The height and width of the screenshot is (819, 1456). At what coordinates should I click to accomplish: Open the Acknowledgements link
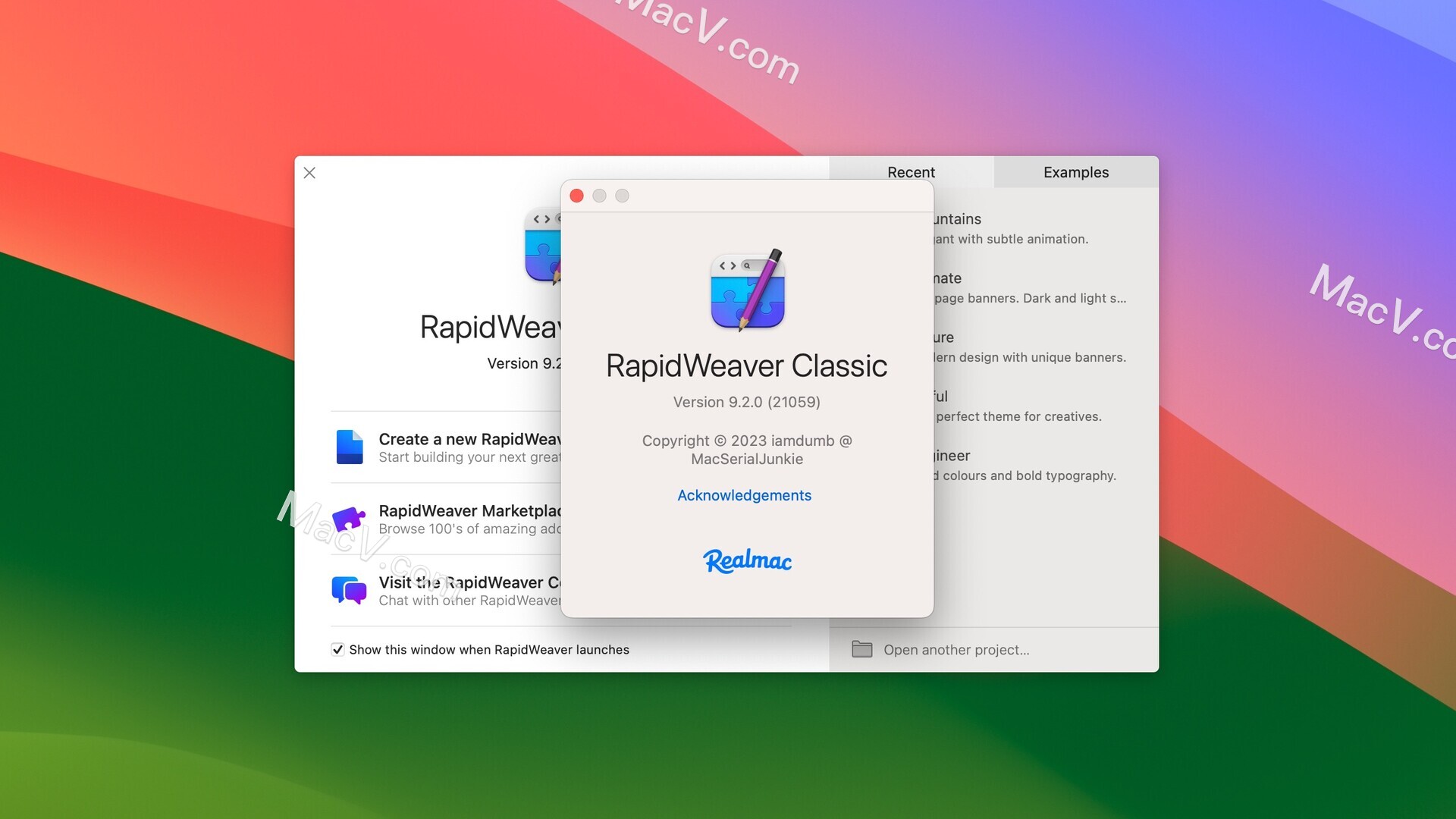(x=744, y=495)
